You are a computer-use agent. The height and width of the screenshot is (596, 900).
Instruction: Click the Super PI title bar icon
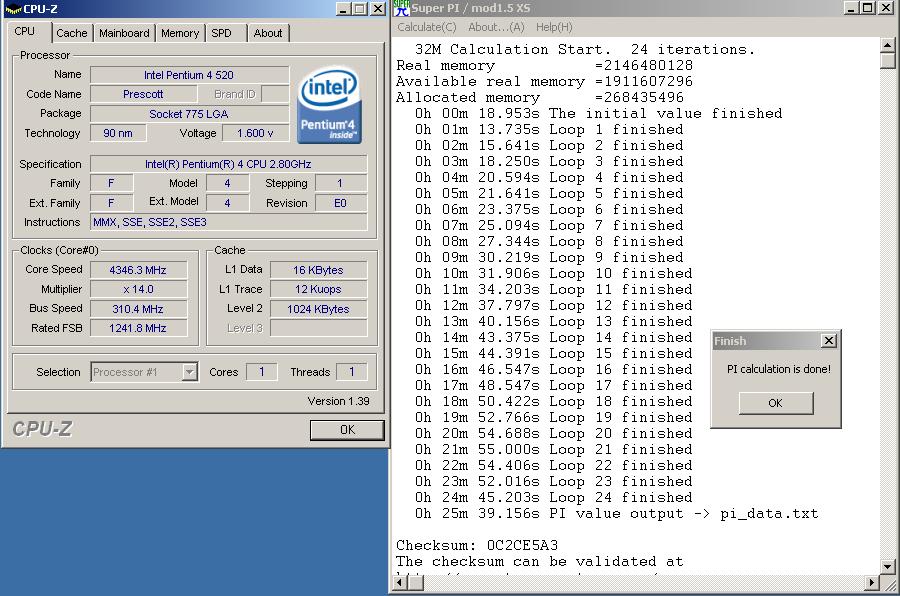[402, 8]
